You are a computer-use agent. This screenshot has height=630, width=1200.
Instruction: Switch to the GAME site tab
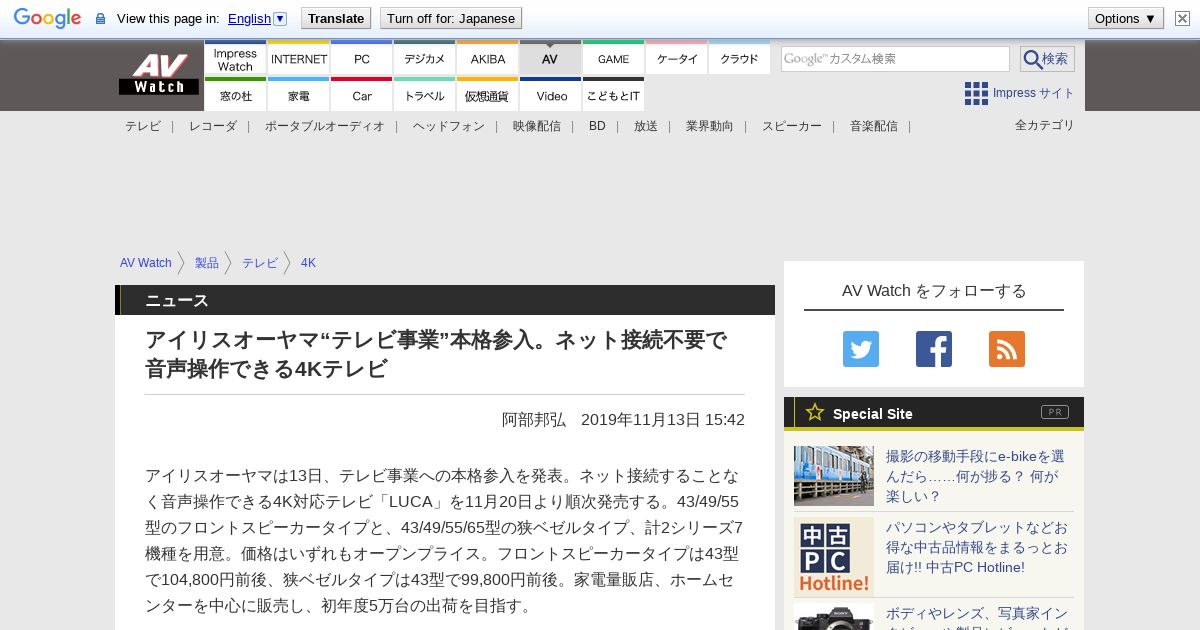[613, 59]
